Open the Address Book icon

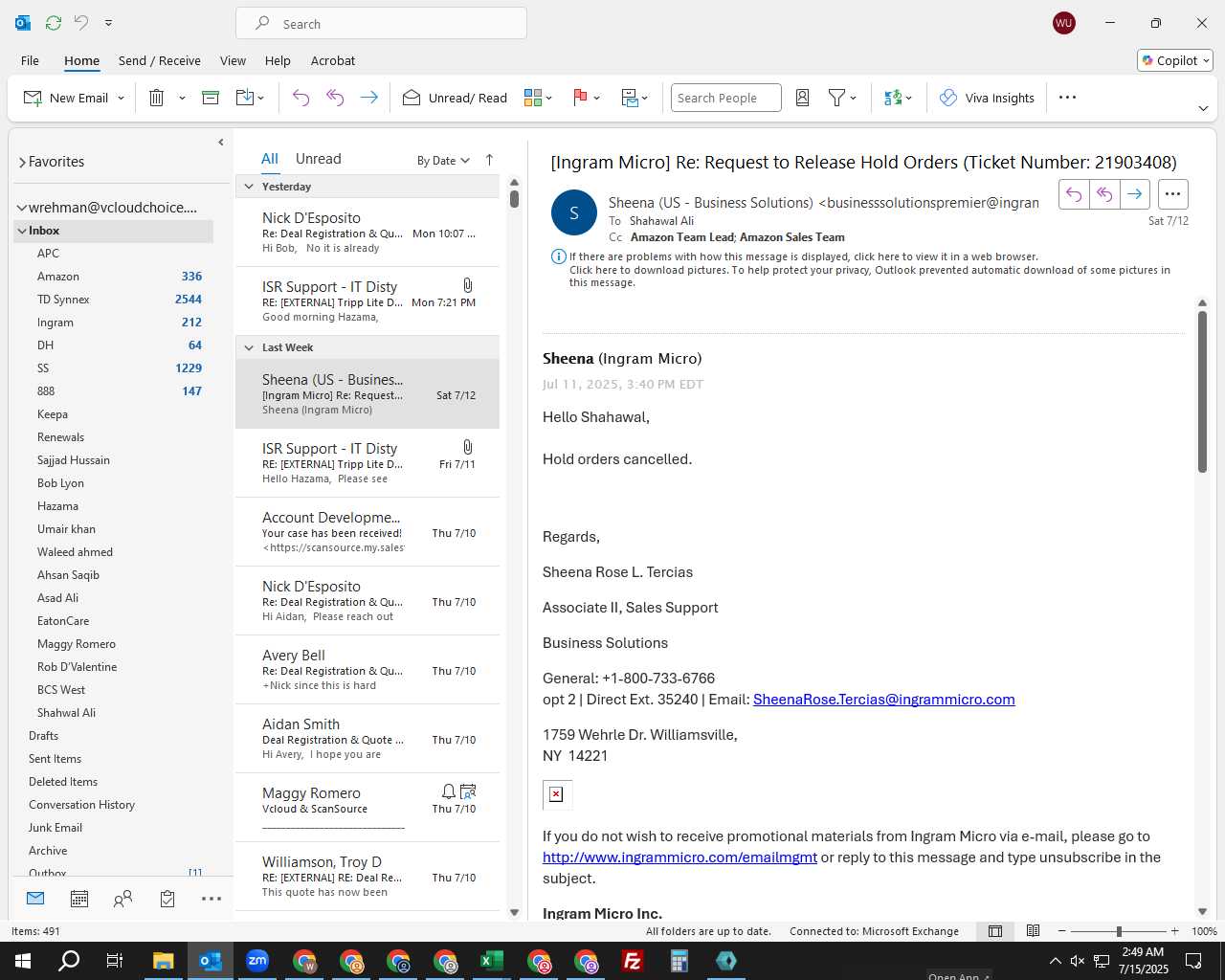pyautogui.click(x=803, y=98)
